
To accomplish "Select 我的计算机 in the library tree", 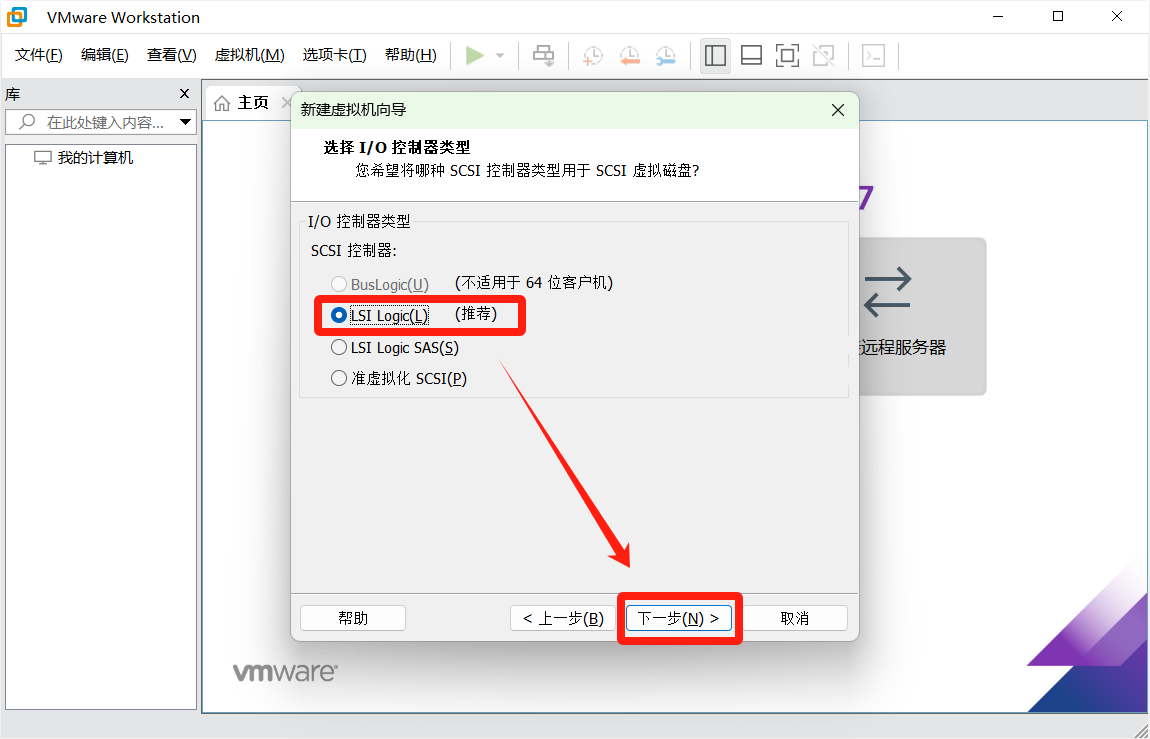I will (x=95, y=158).
